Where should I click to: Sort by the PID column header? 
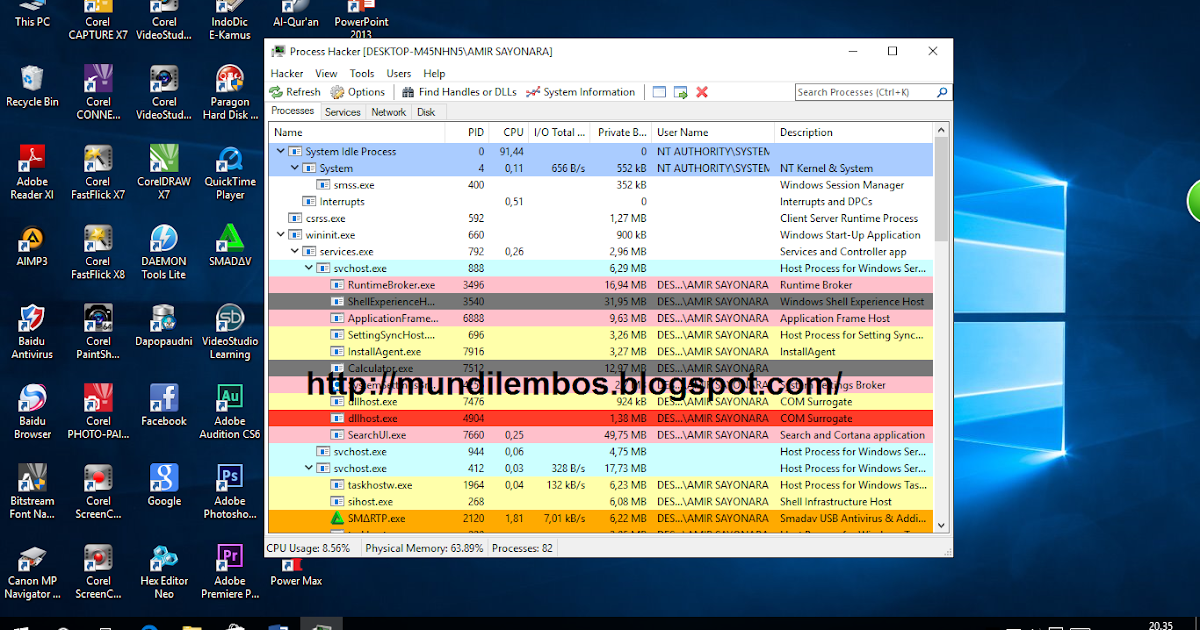[466, 132]
